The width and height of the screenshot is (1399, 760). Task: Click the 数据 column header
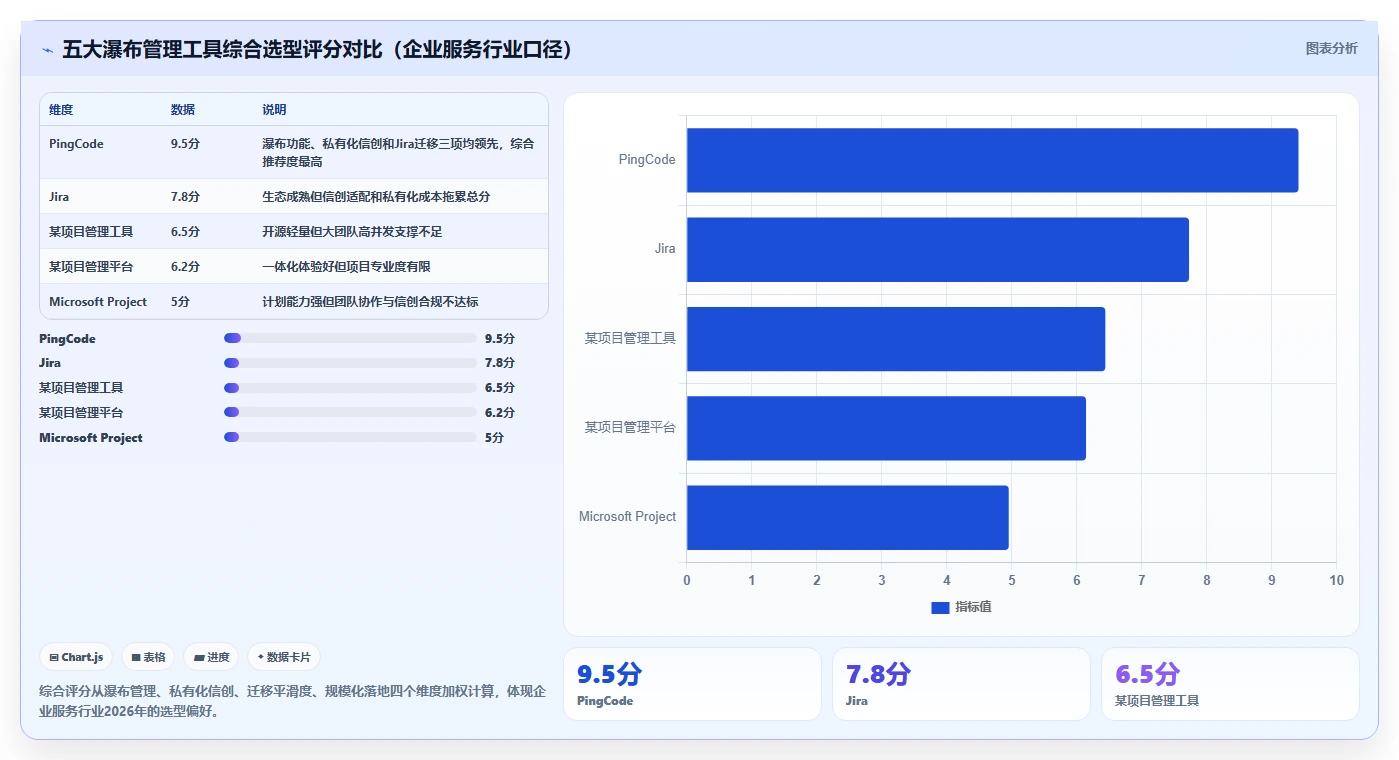(x=183, y=110)
